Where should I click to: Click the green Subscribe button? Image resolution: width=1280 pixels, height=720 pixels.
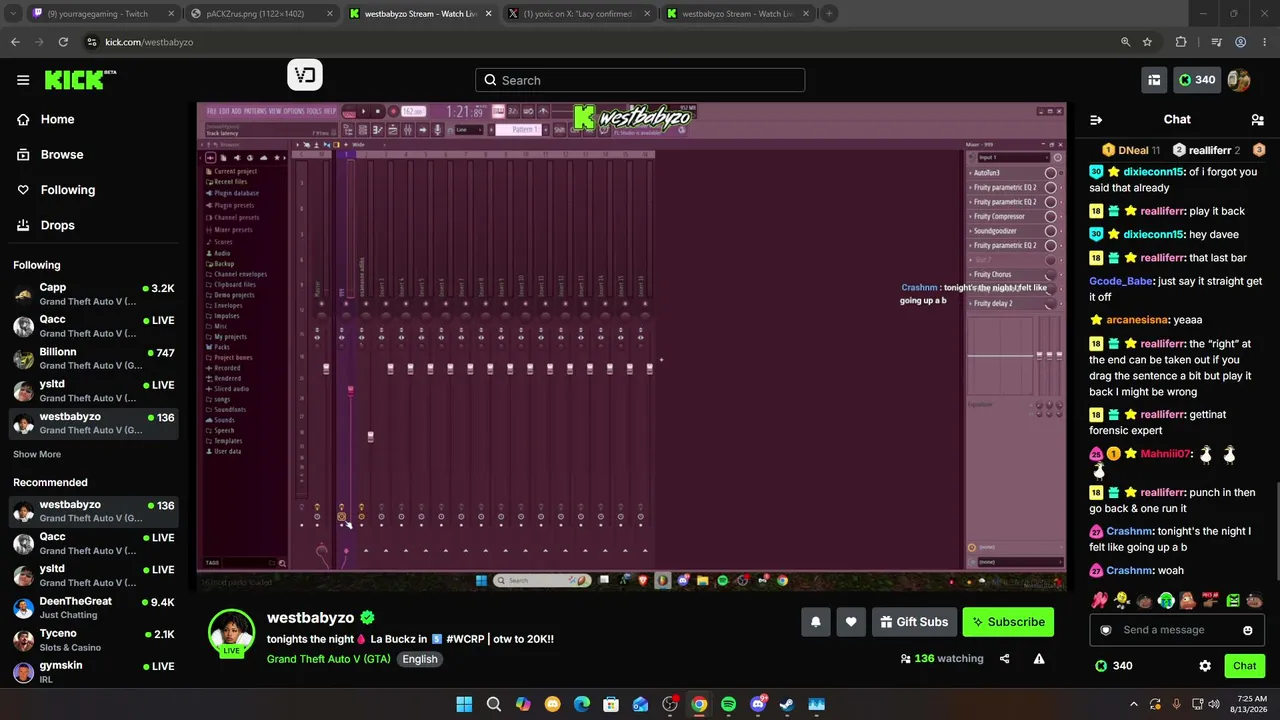(1008, 622)
